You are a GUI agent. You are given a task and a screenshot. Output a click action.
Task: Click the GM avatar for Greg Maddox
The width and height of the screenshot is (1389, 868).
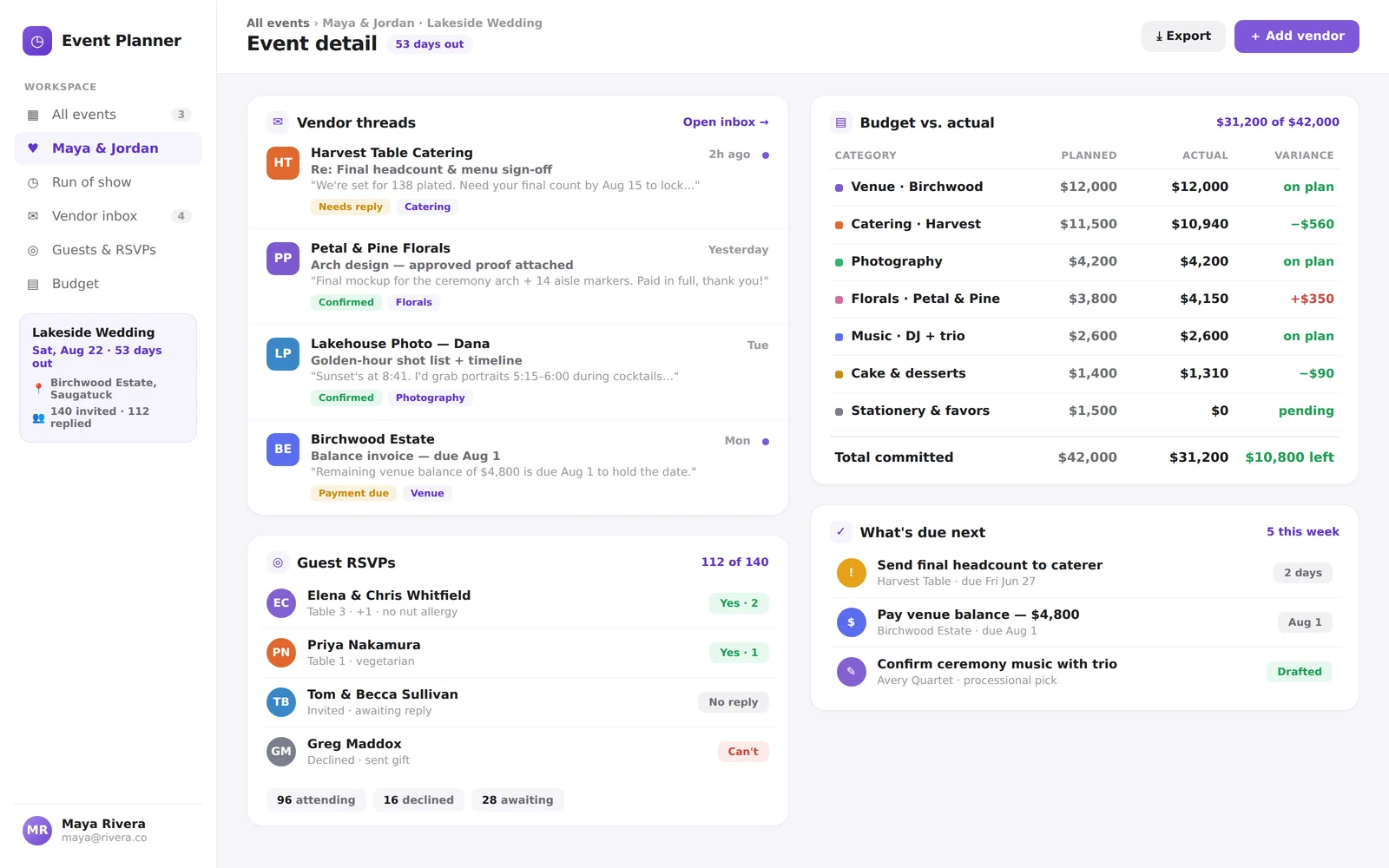point(281,752)
